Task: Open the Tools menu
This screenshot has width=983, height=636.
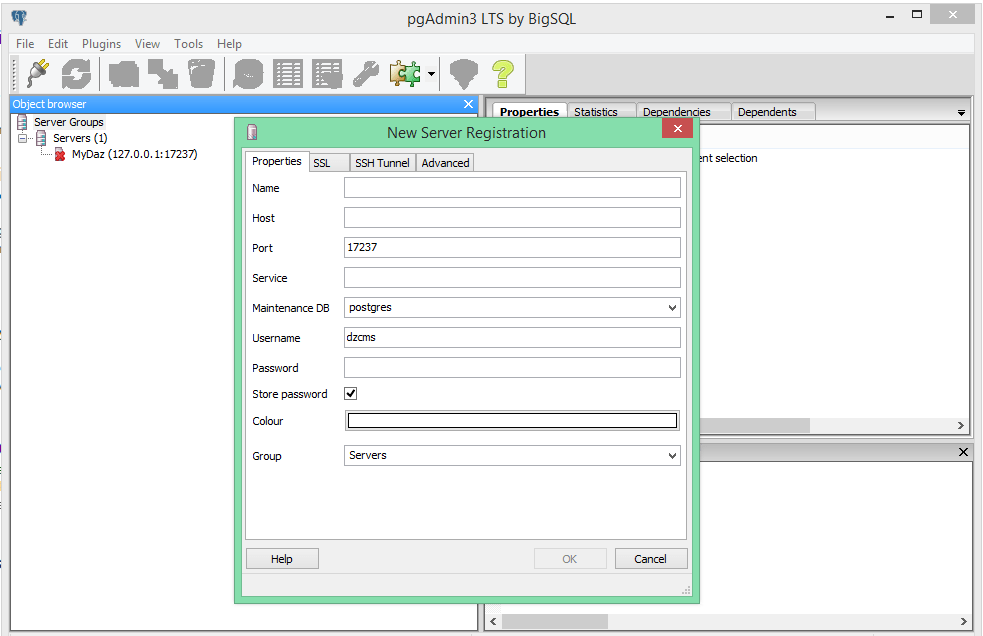Action: tap(189, 44)
